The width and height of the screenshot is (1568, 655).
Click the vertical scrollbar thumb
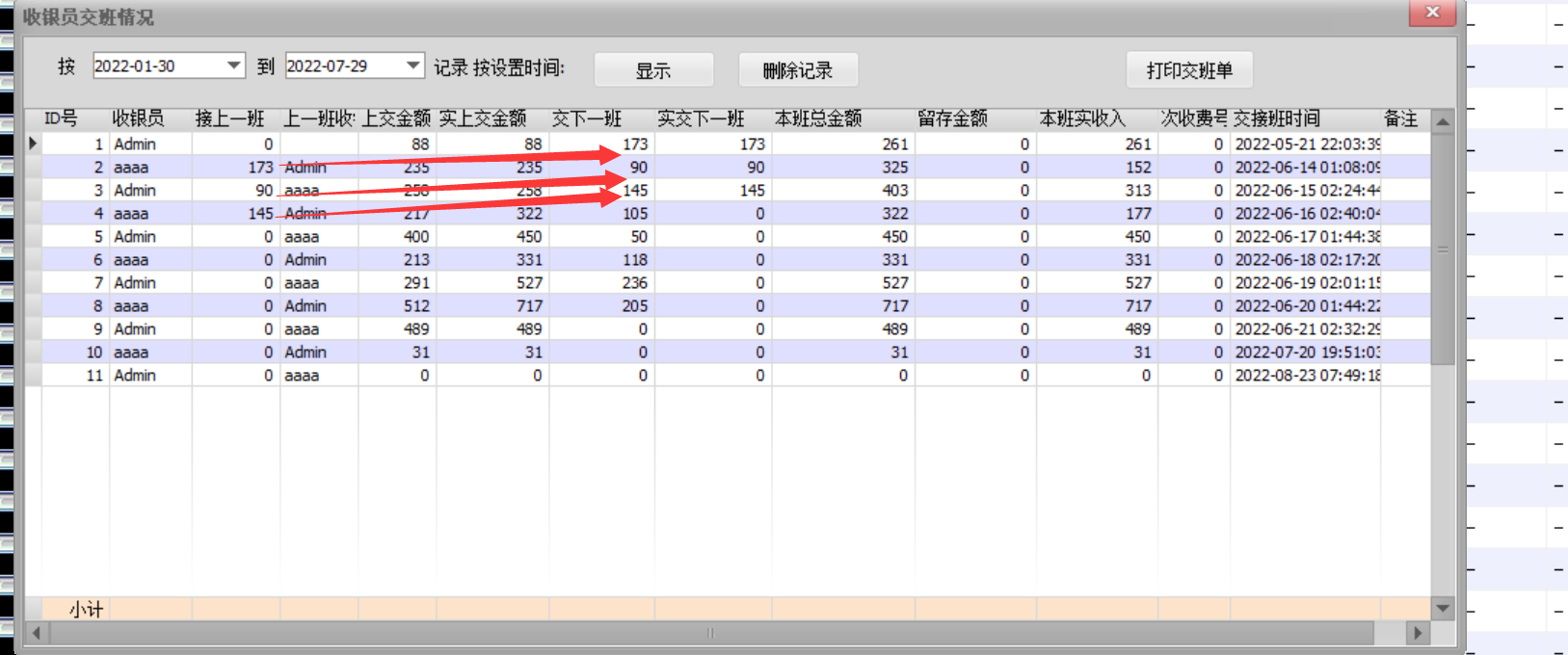(1442, 249)
